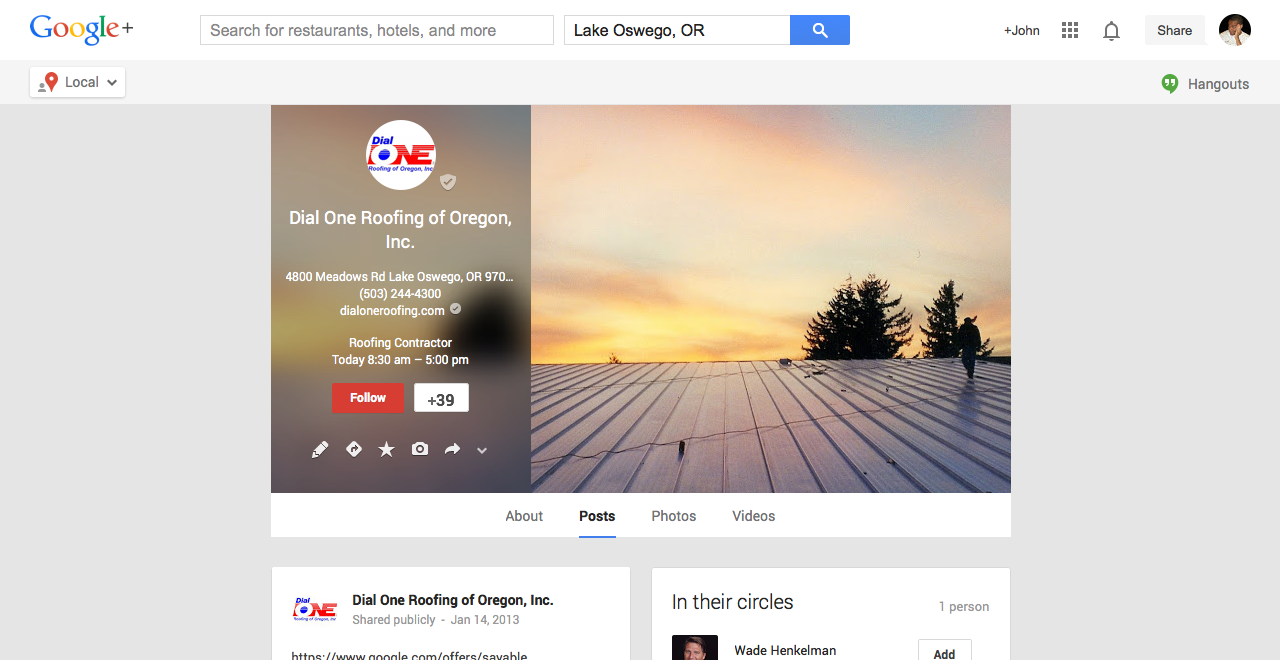Click the camera upload photo icon
This screenshot has height=660, width=1280.
[x=420, y=449]
